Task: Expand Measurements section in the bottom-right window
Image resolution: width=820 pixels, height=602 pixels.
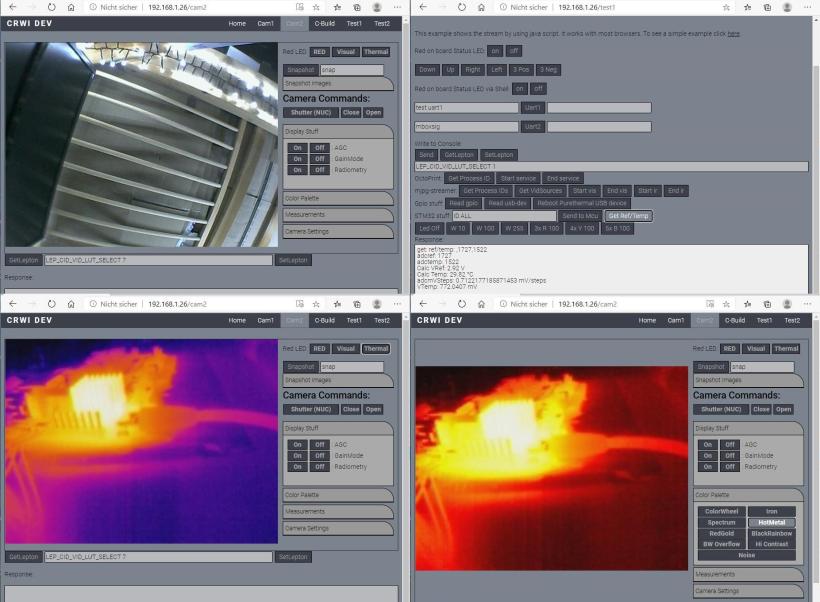Action: 747,575
